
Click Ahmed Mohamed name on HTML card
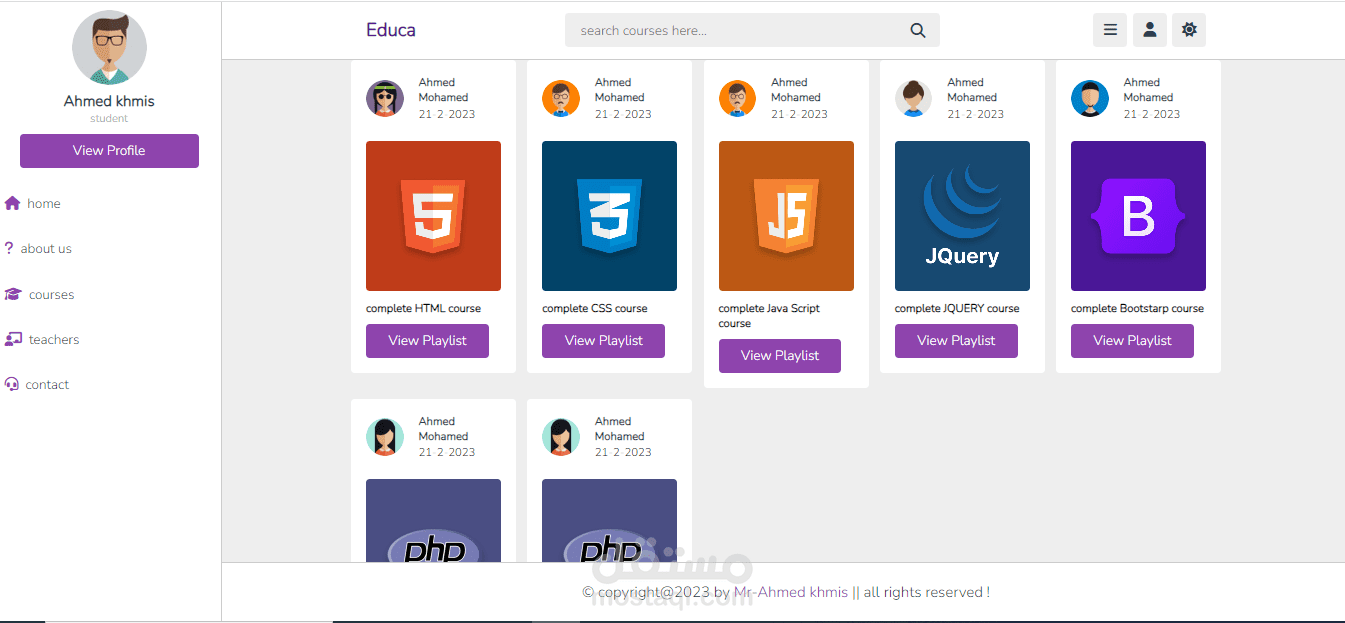(443, 90)
